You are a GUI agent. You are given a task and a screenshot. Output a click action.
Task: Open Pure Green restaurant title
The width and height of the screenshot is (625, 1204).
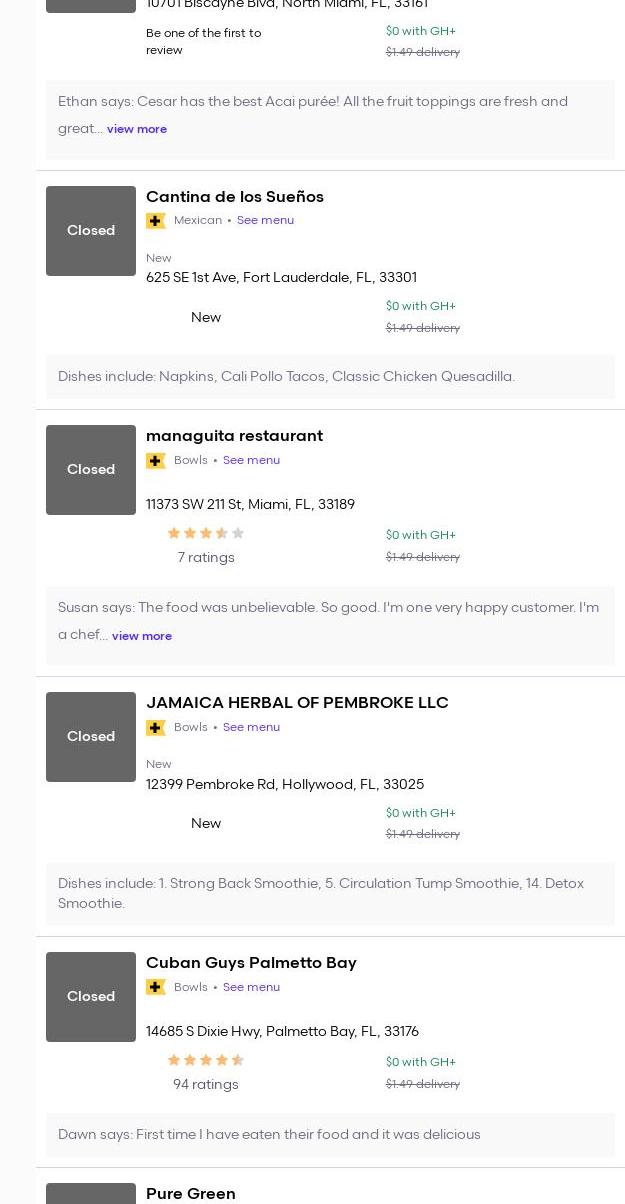[191, 1194]
